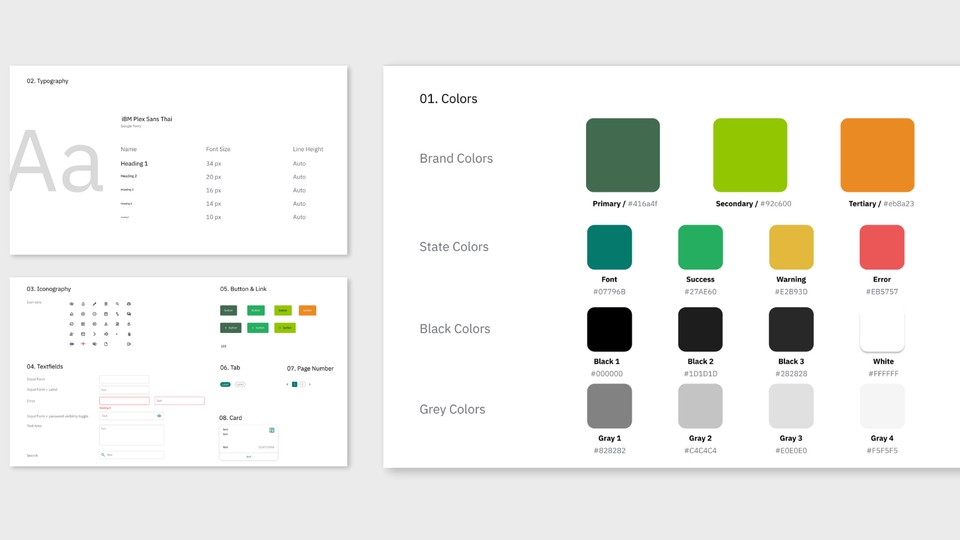Select page 1 in Page Number
The width and height of the screenshot is (960, 540).
pyautogui.click(x=295, y=384)
